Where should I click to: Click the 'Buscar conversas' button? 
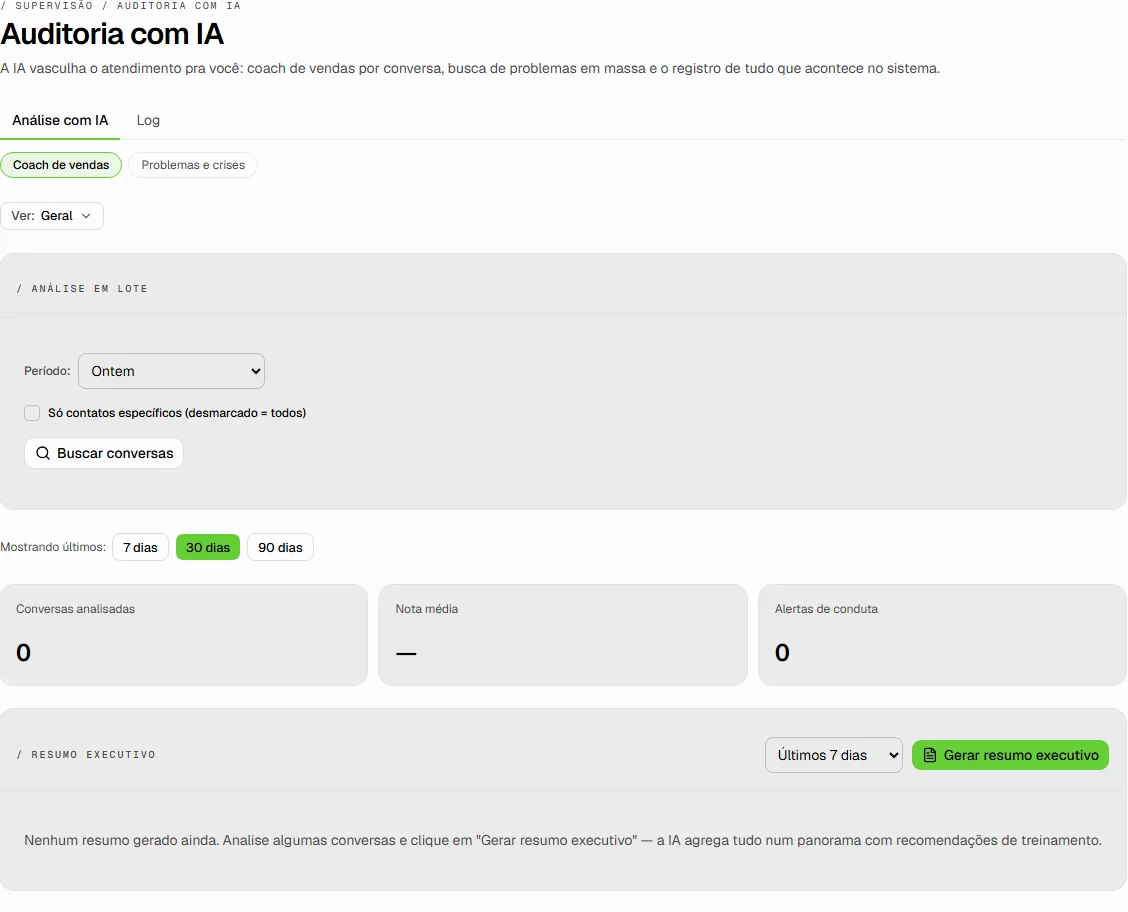pyautogui.click(x=104, y=453)
